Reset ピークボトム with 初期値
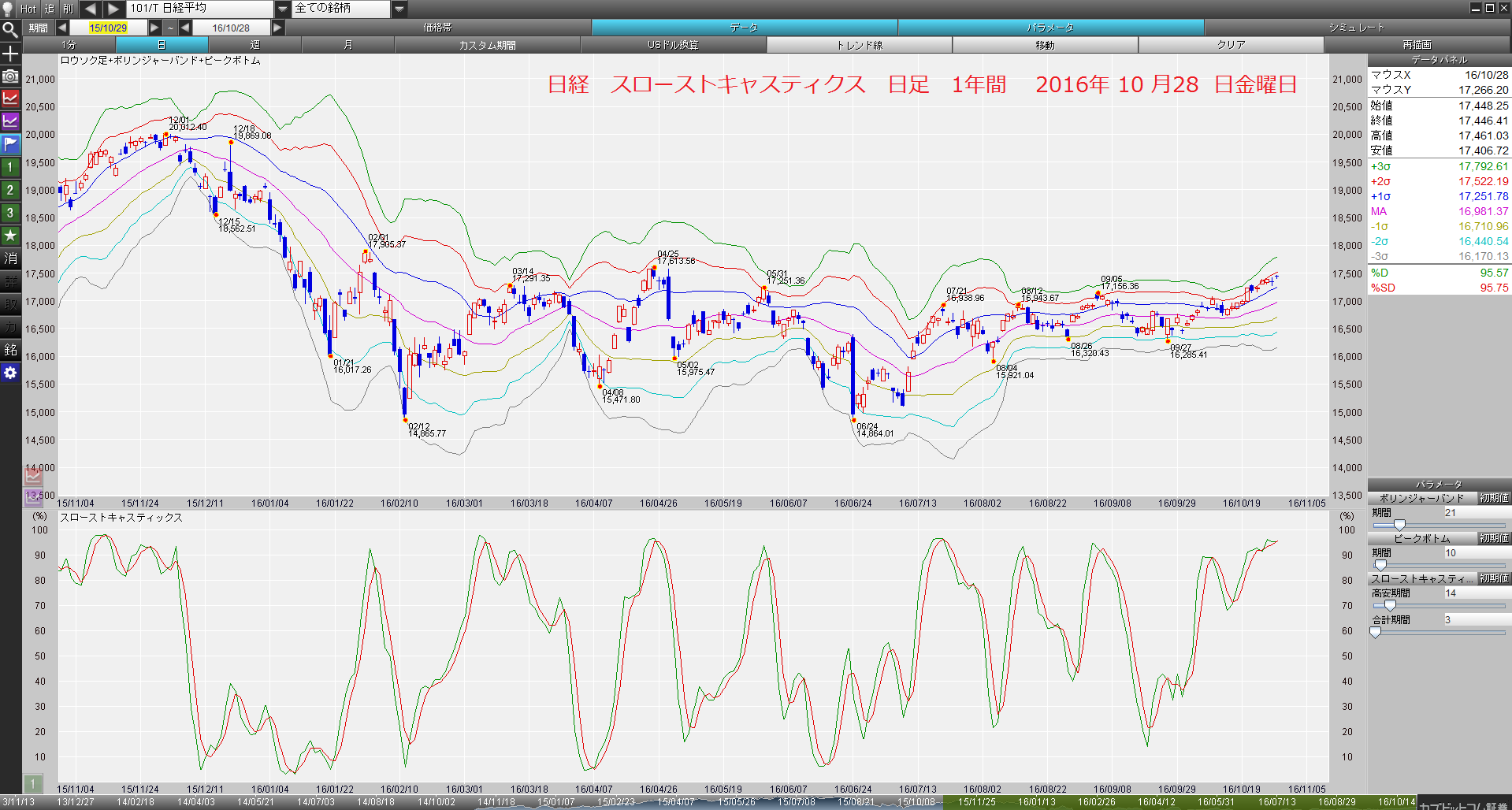Screen dimensions: 1512x810 click(1494, 538)
